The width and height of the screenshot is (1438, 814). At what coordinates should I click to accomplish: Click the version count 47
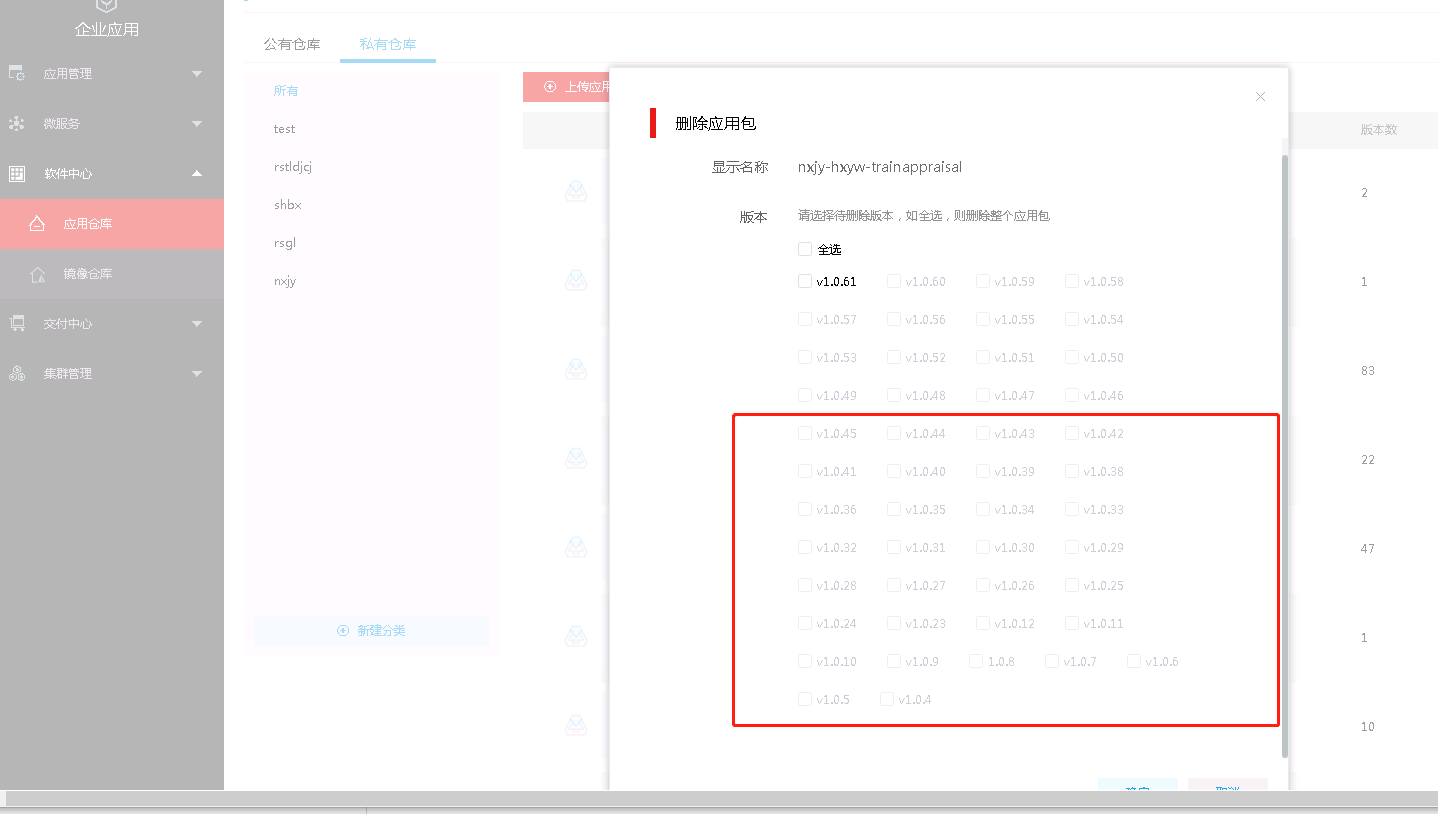point(1368,549)
